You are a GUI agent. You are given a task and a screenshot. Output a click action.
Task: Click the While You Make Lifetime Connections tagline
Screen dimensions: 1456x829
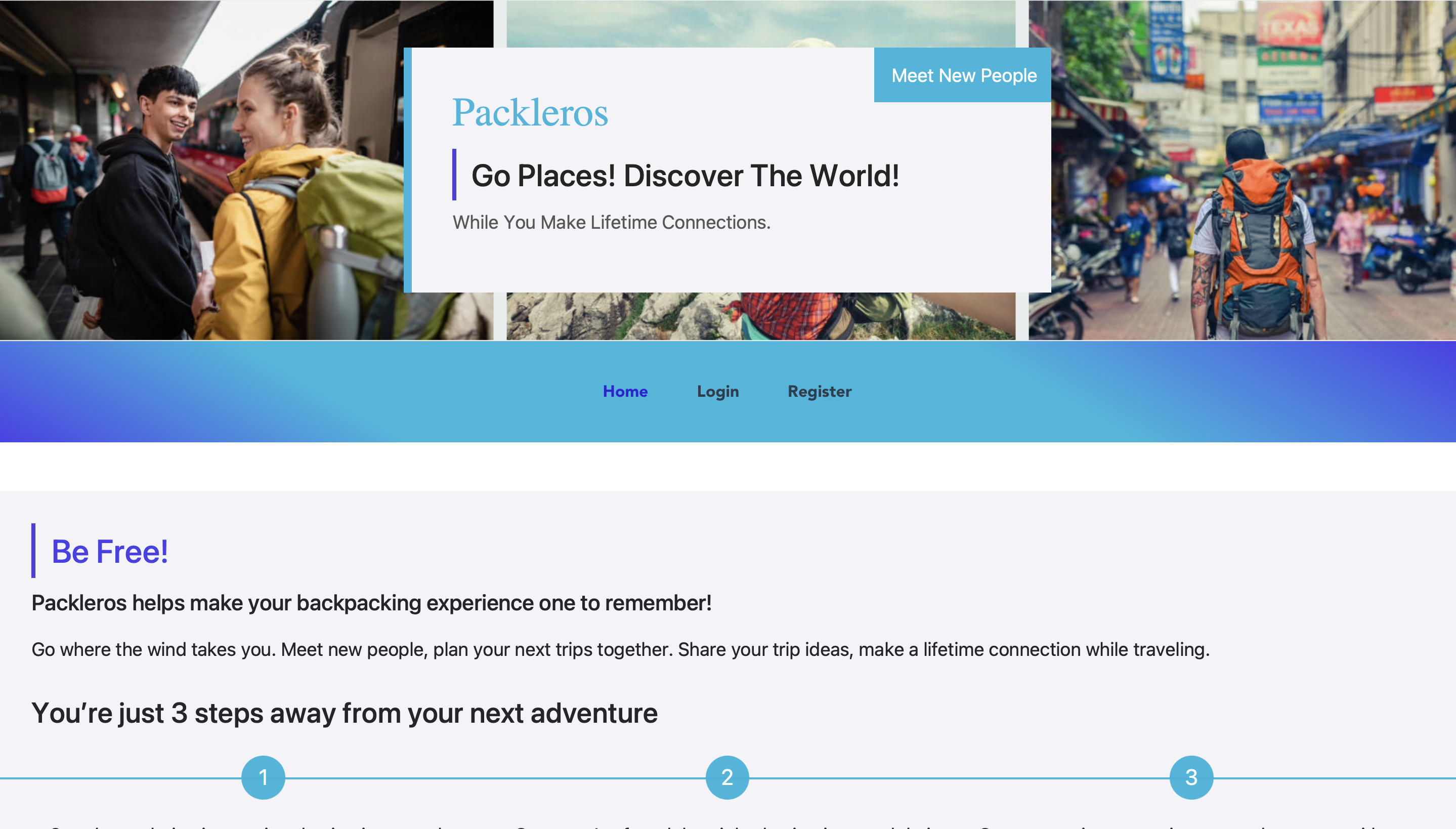click(612, 222)
